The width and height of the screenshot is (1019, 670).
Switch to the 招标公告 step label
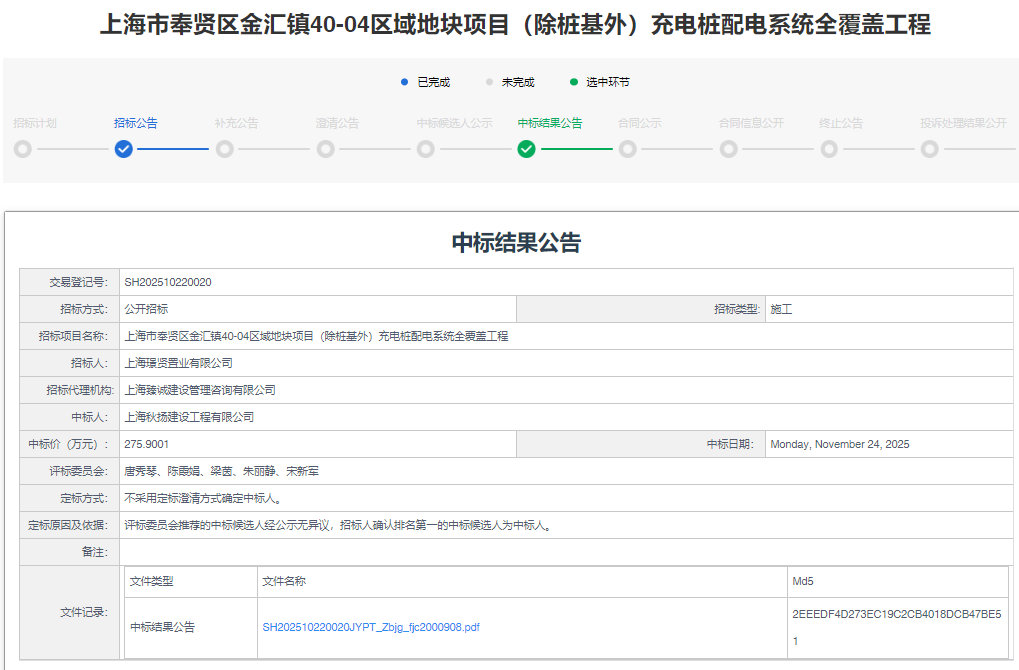135,123
